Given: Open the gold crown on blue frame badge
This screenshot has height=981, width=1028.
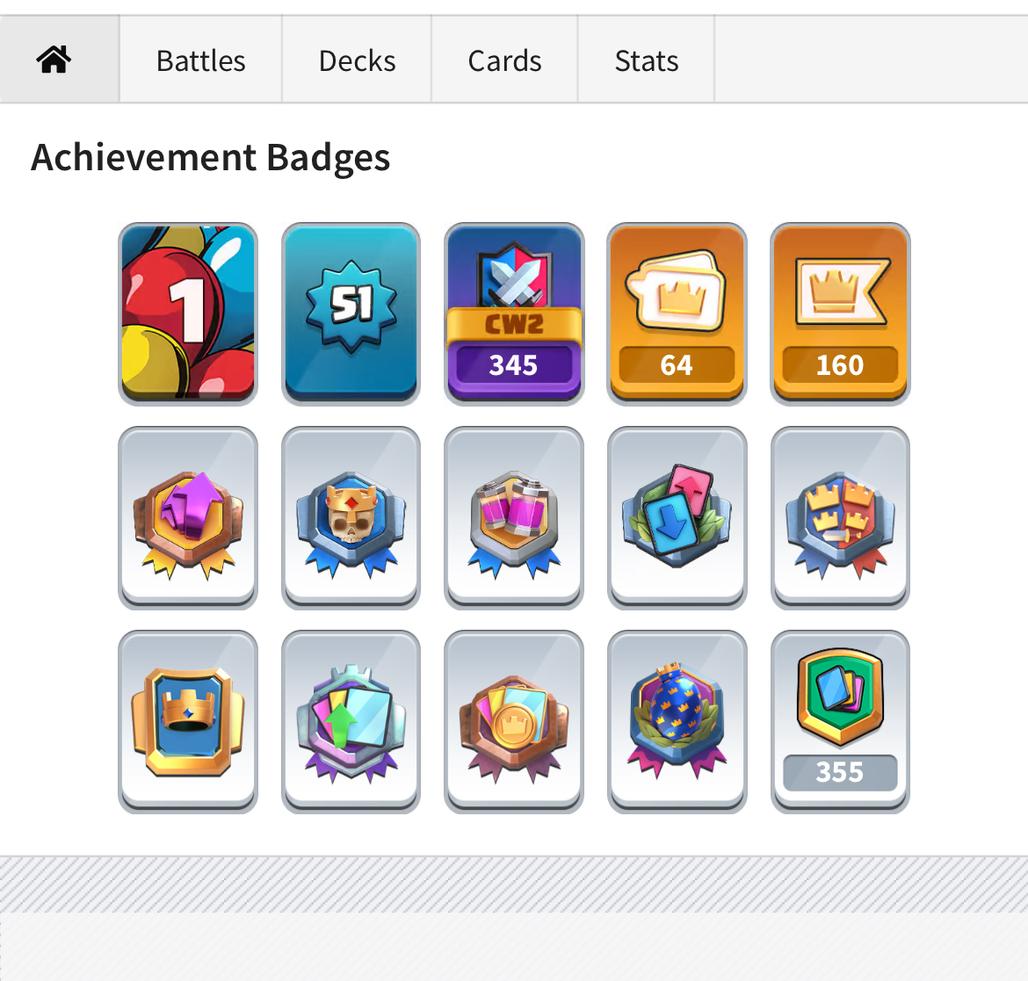Looking at the screenshot, I should click(x=188, y=721).
